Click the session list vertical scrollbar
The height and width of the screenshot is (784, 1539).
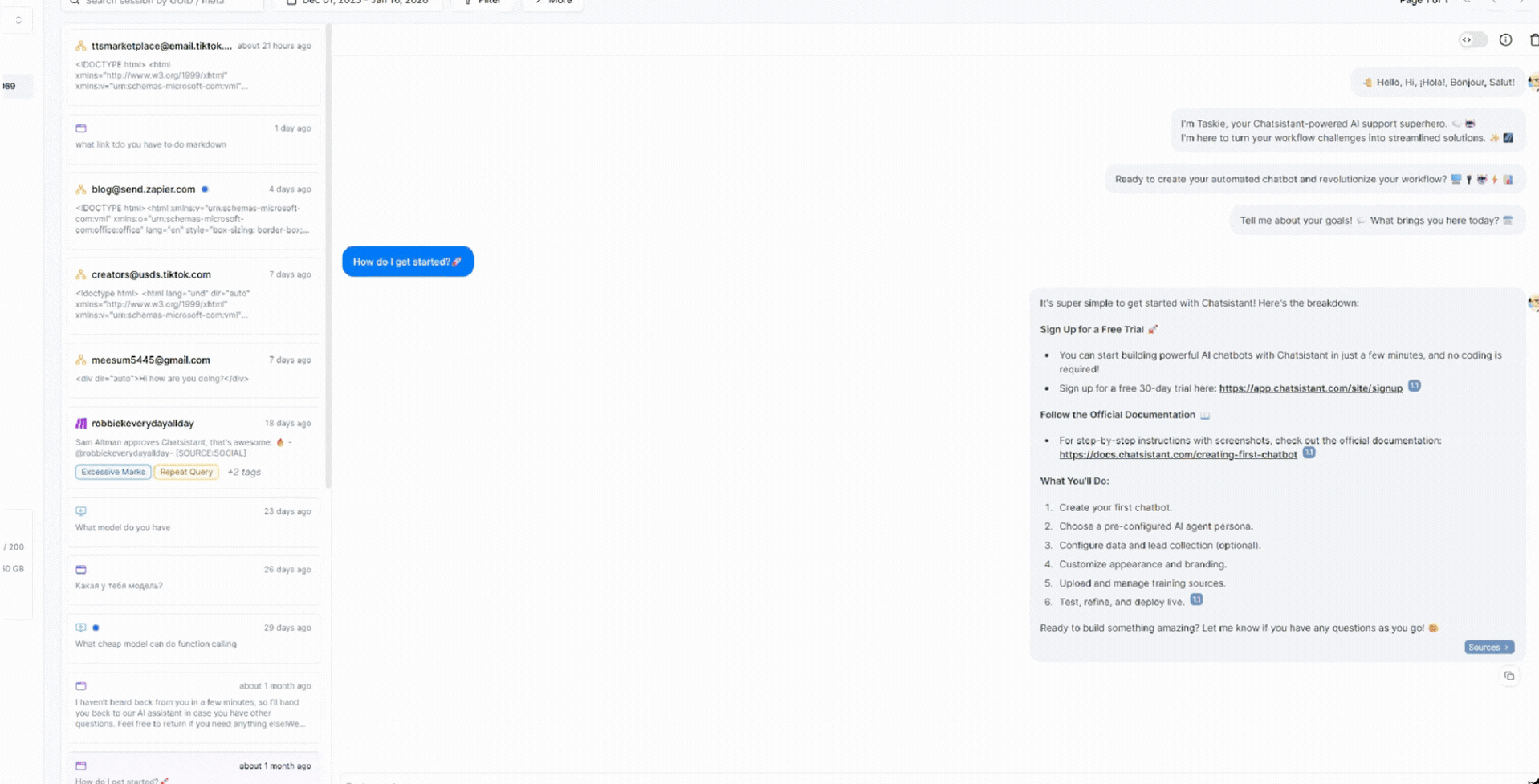tap(328, 257)
